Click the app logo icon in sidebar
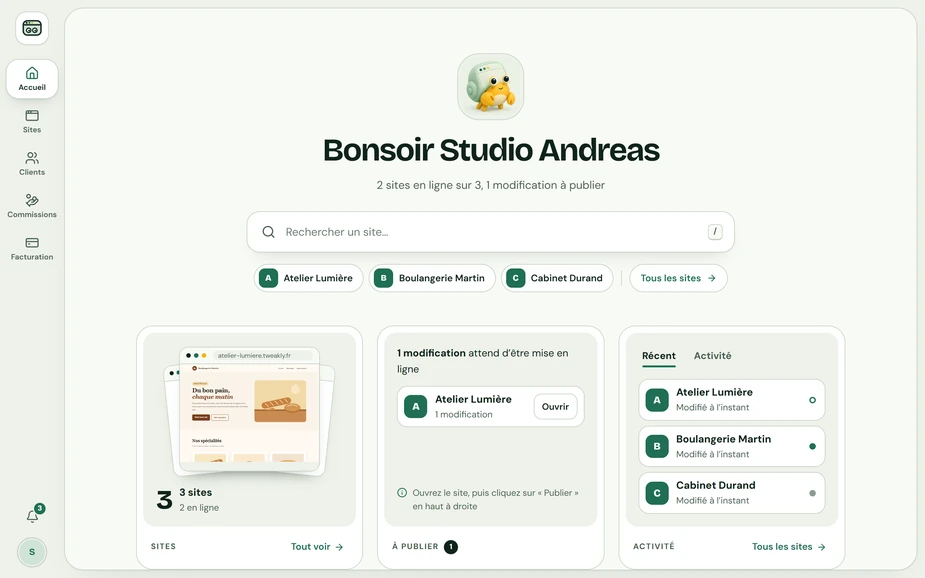The image size is (925, 578). pos(32,28)
